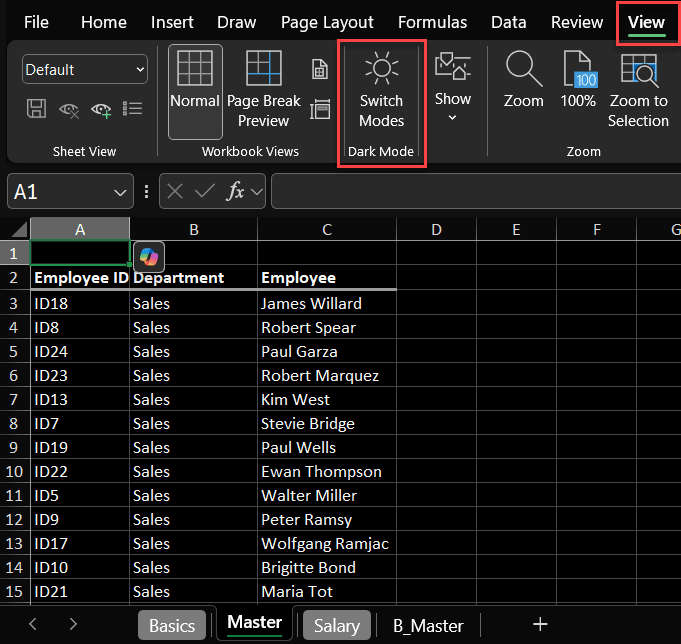Select the Normal workbook view
The width and height of the screenshot is (681, 644).
(x=195, y=92)
